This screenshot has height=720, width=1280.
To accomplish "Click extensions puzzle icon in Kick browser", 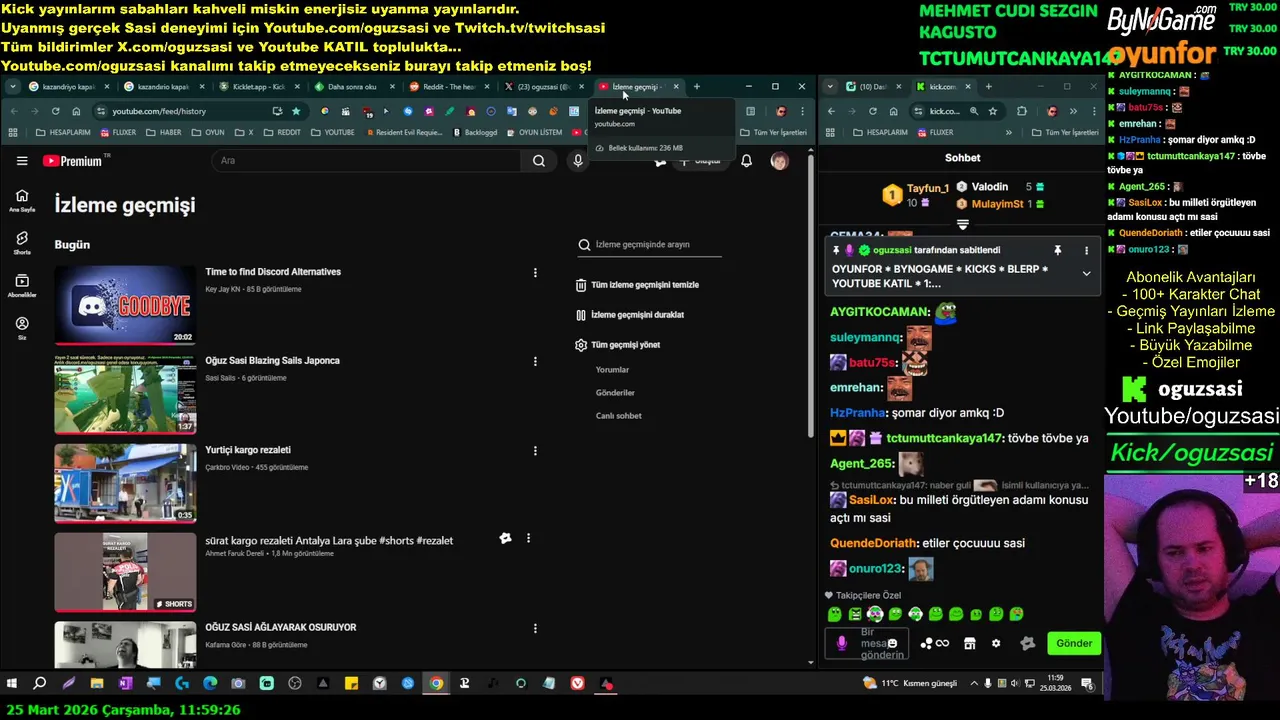I will 1021,111.
